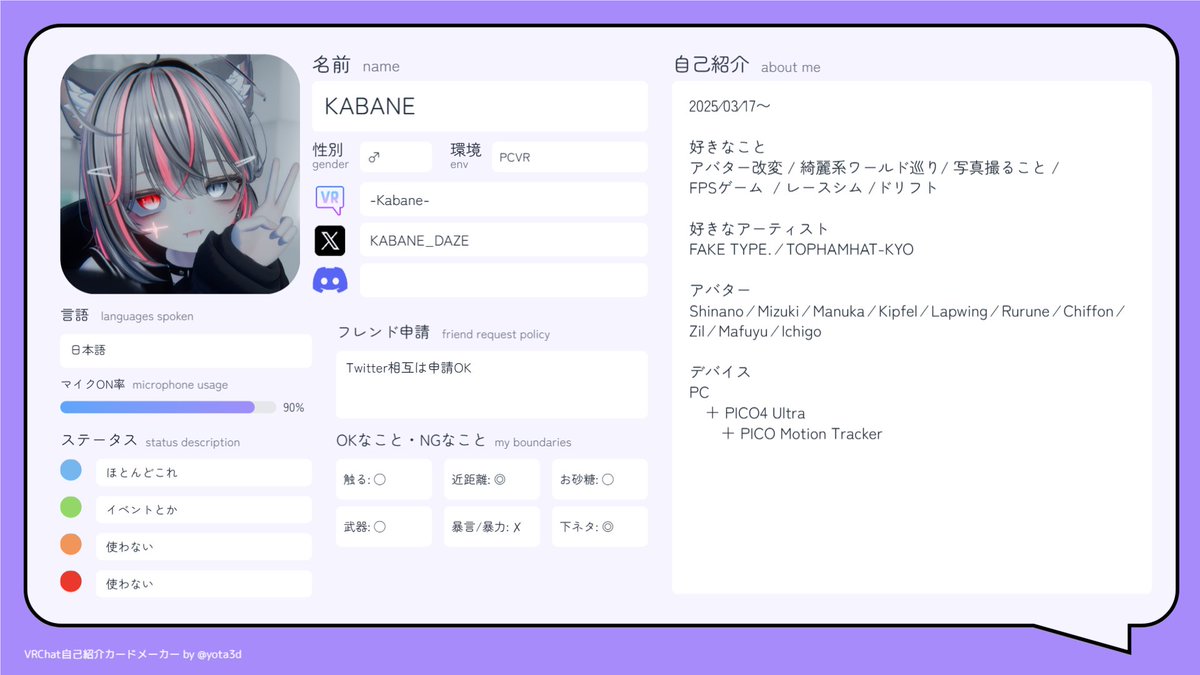Click the 暴言/暴力 boundary box

click(x=492, y=526)
